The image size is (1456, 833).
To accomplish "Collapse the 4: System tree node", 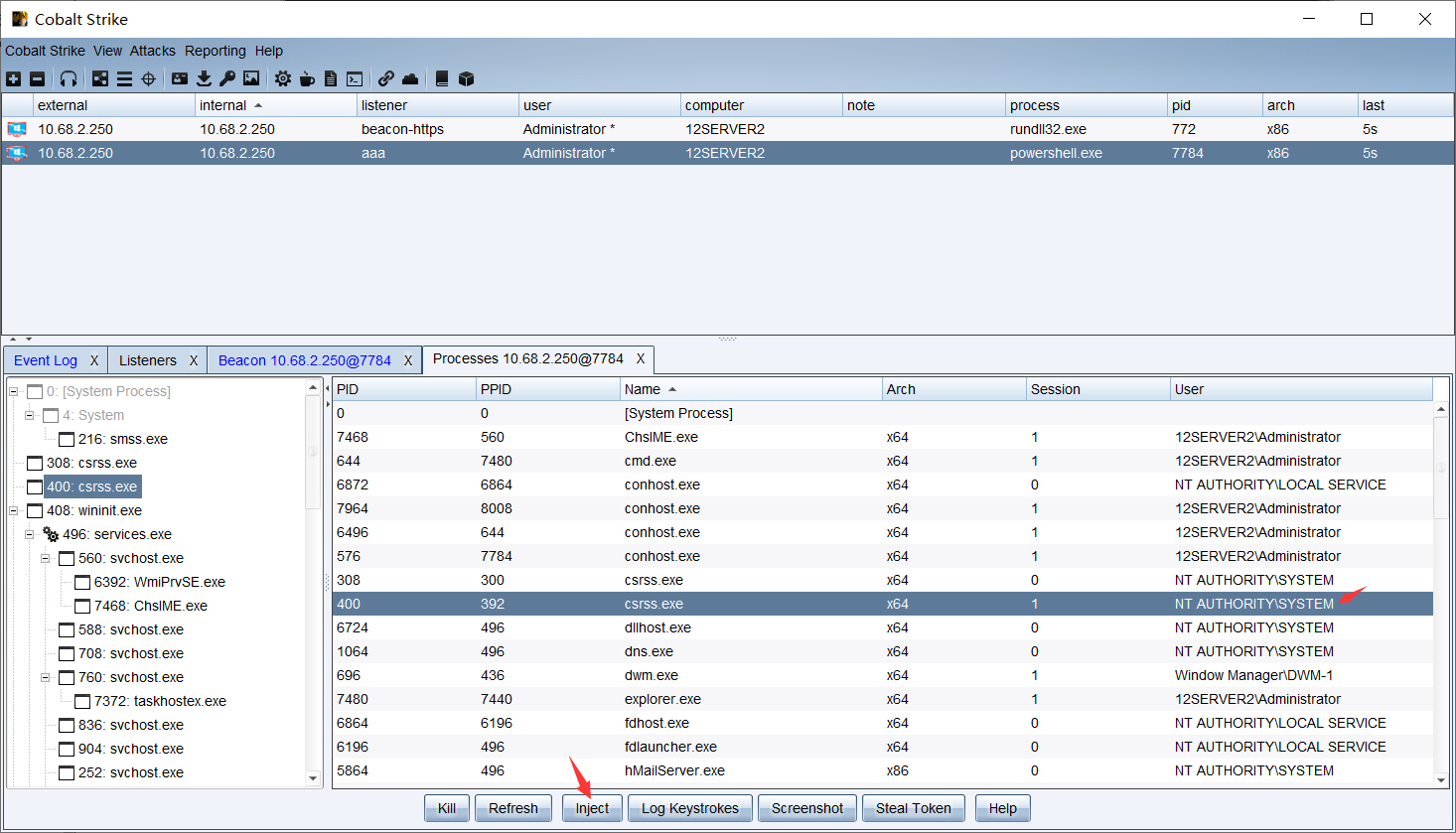I will click(x=30, y=415).
